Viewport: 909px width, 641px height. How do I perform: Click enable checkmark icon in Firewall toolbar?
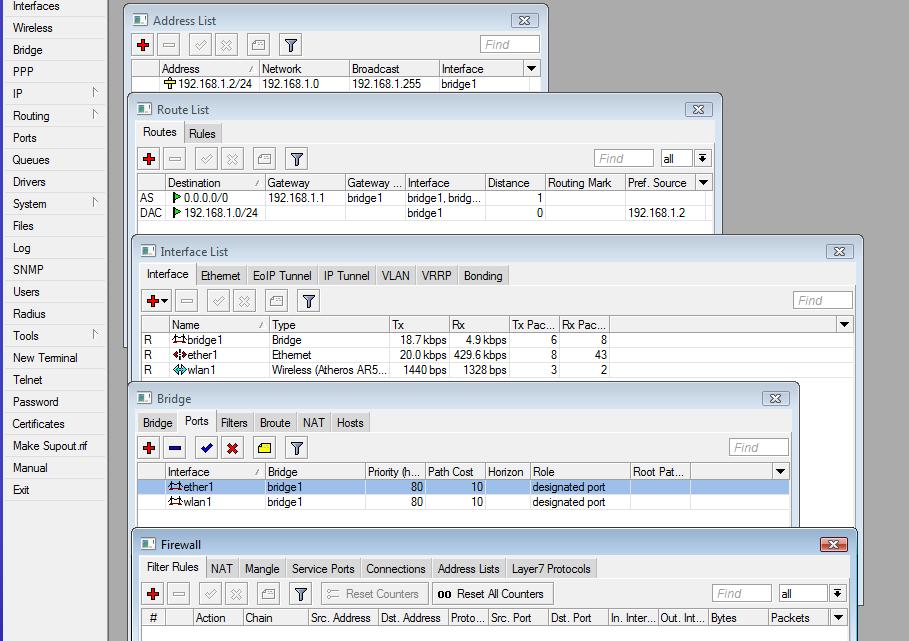pyautogui.click(x=210, y=594)
